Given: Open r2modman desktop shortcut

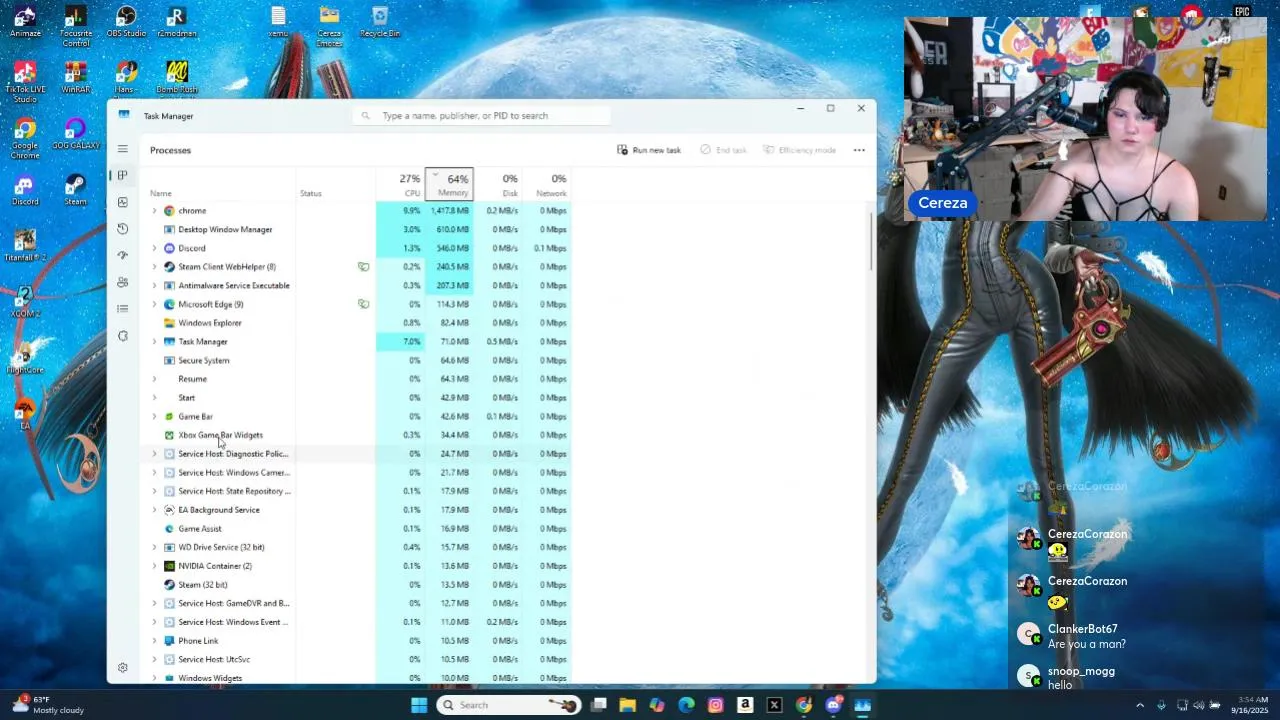Looking at the screenshot, I should point(176,22).
